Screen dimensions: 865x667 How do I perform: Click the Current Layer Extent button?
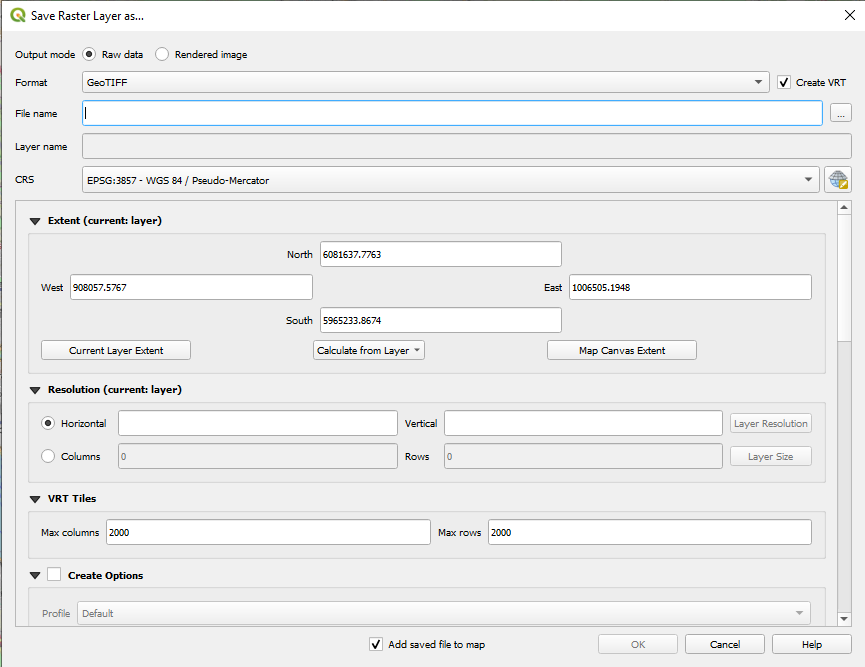coord(115,350)
